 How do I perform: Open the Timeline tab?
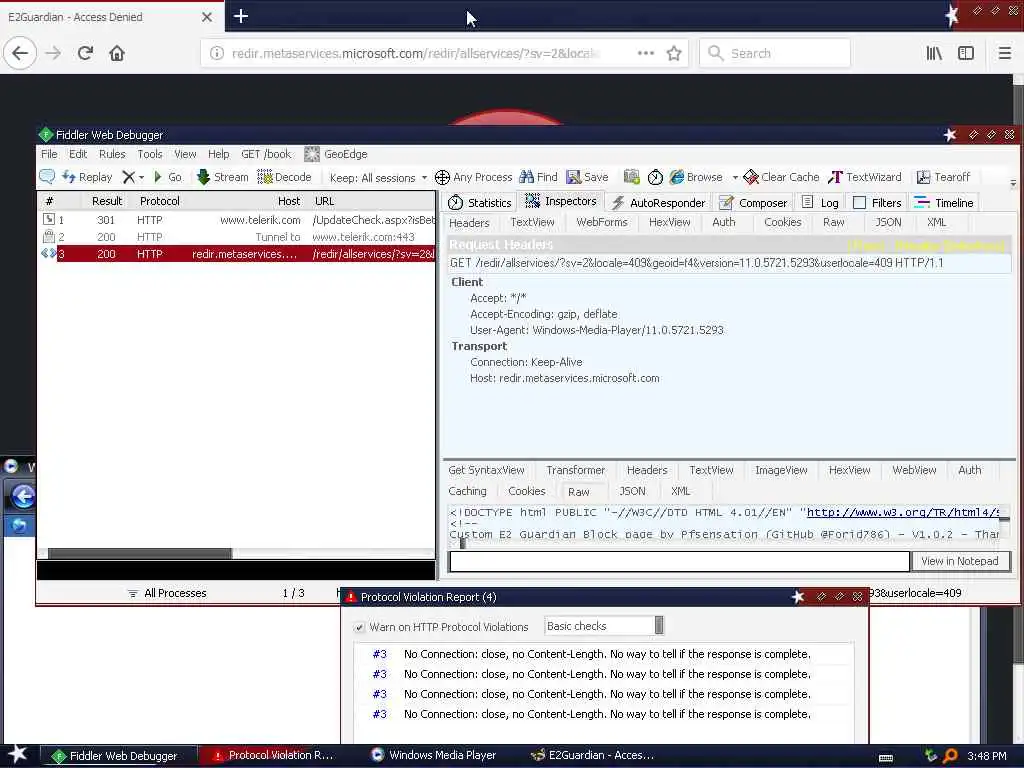944,202
